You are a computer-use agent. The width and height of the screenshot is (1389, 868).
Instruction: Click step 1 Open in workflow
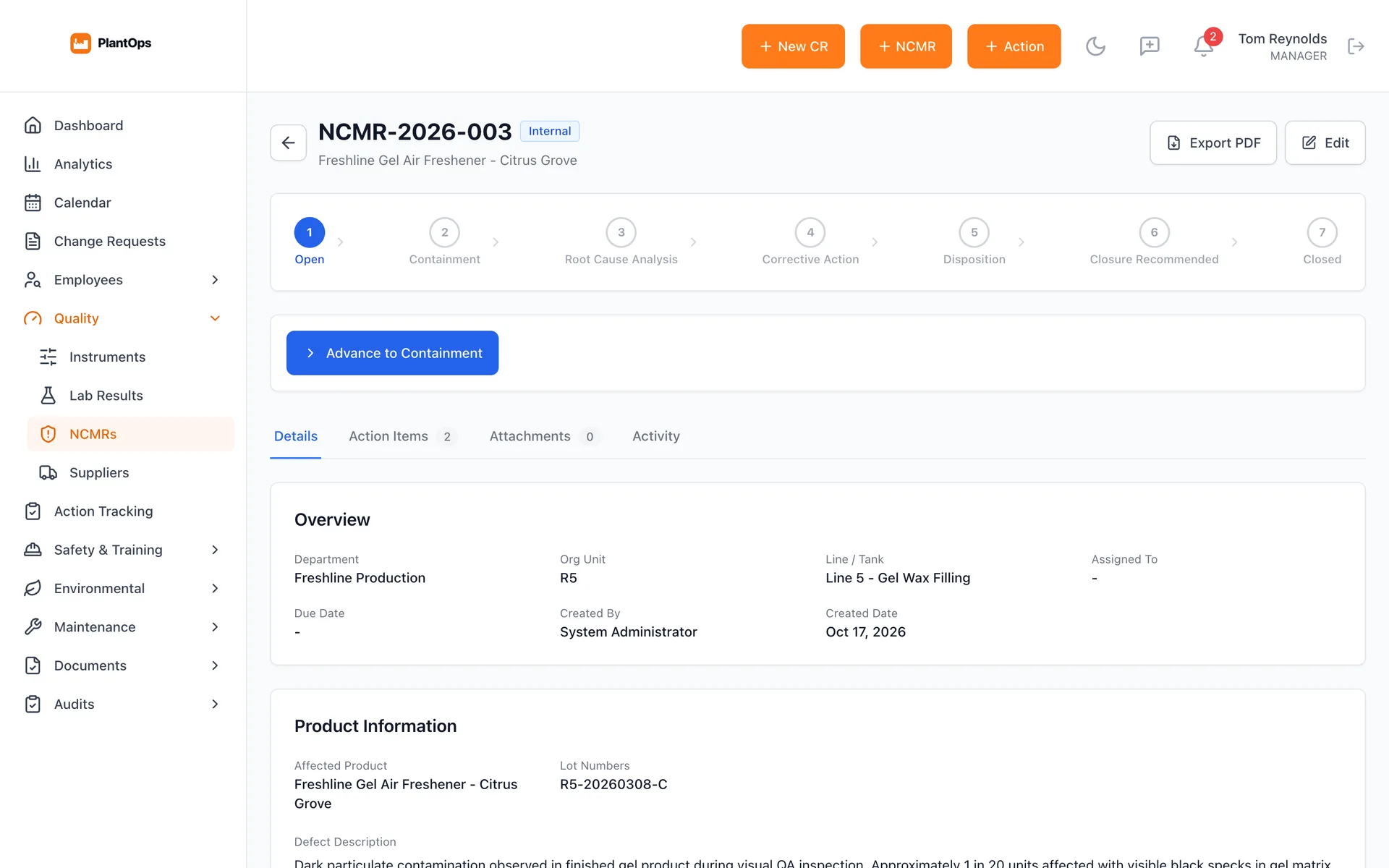tap(309, 242)
